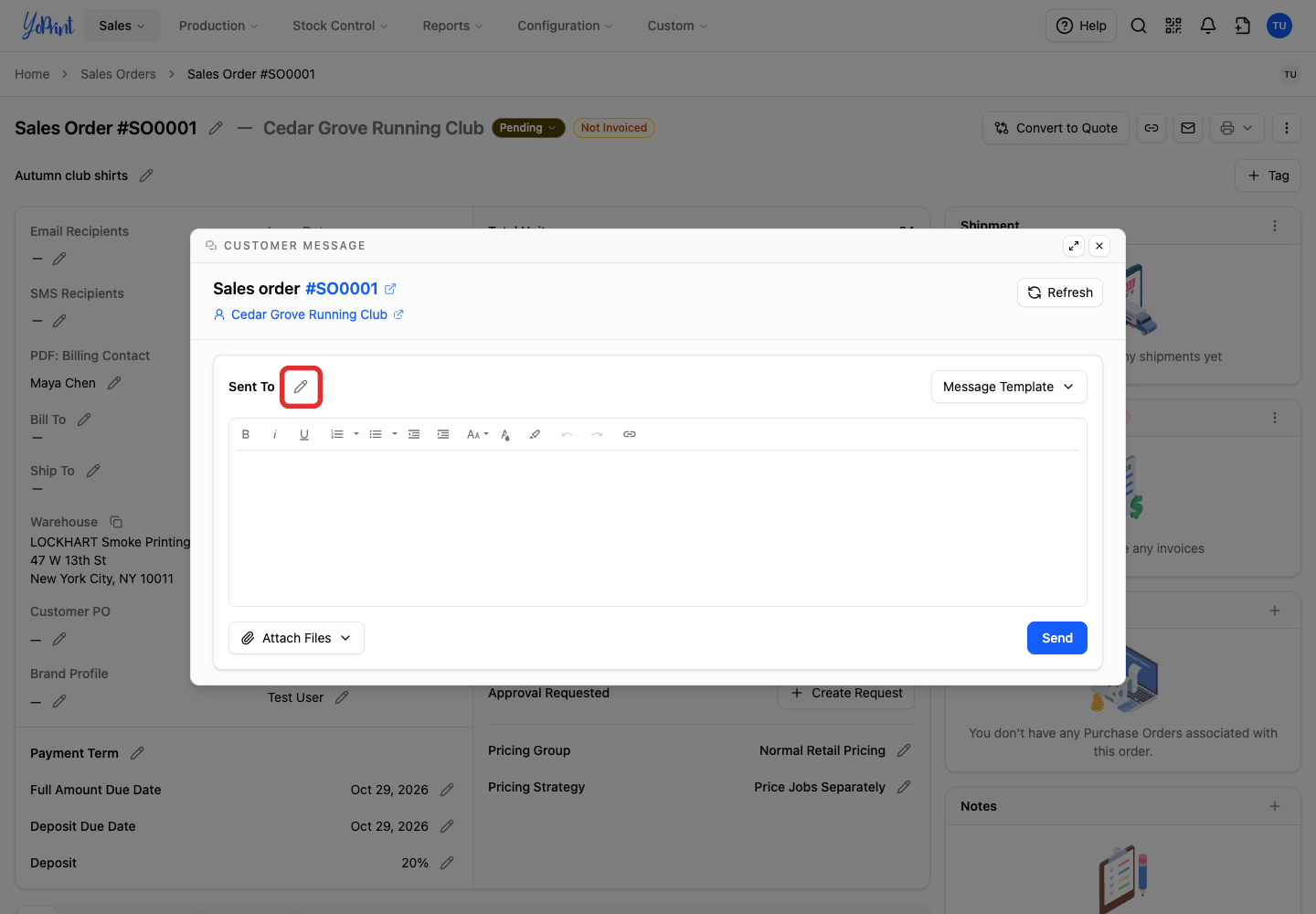Viewport: 1316px width, 914px height.
Task: Open bulleted list style options arrow
Action: coord(395,434)
